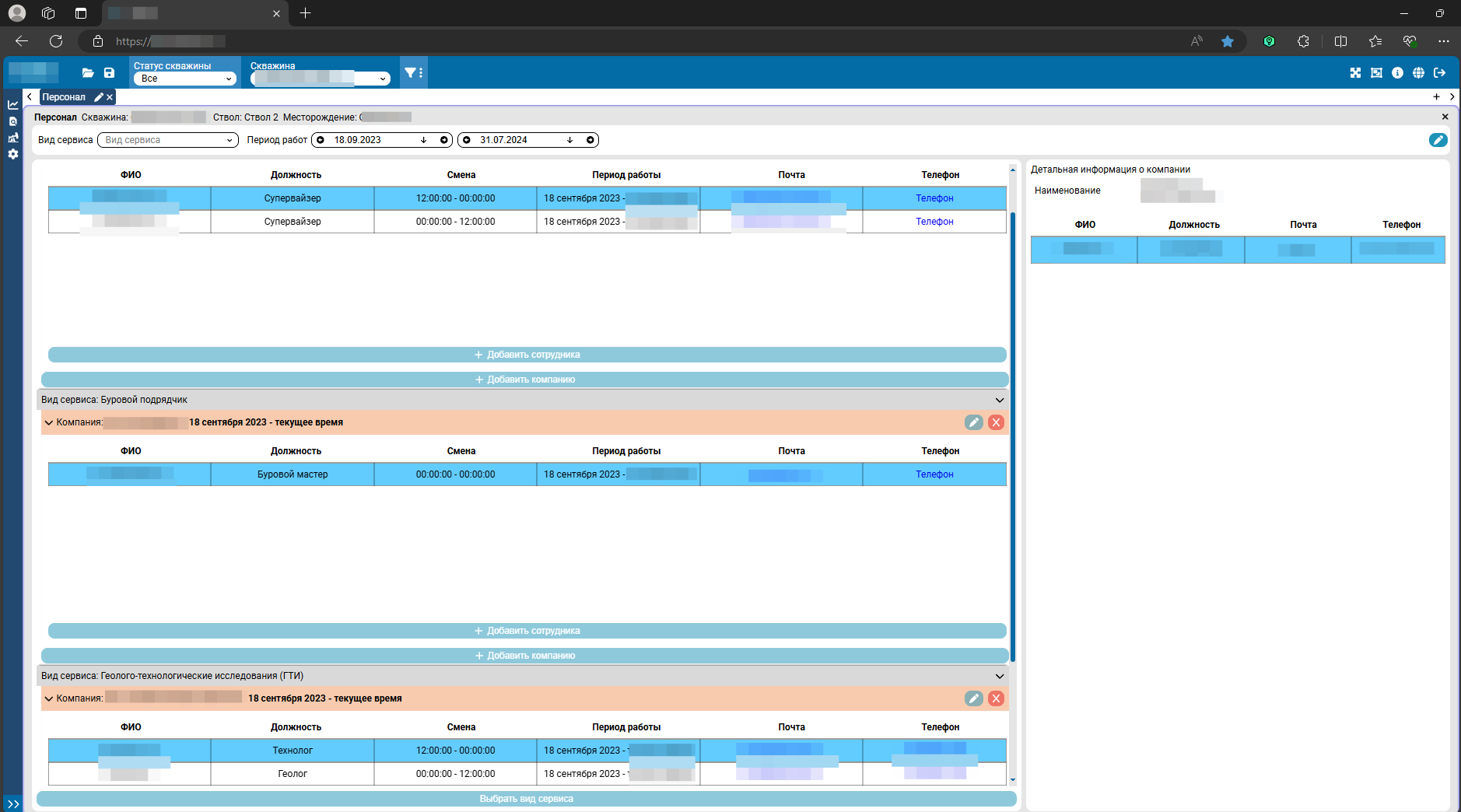Edit the ГТИ company with pencil button

pyautogui.click(x=973, y=698)
